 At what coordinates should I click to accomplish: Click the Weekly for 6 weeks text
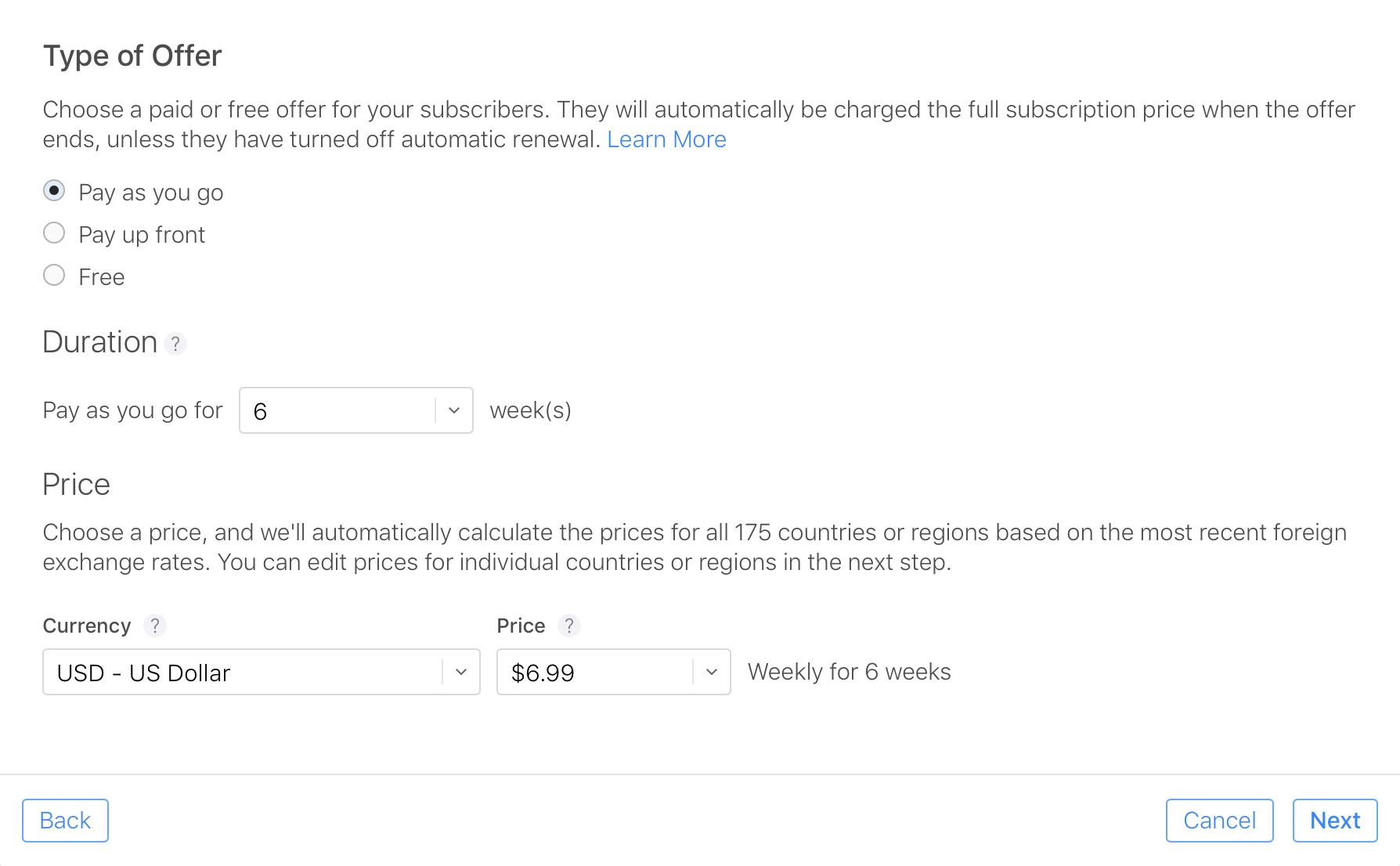[850, 672]
